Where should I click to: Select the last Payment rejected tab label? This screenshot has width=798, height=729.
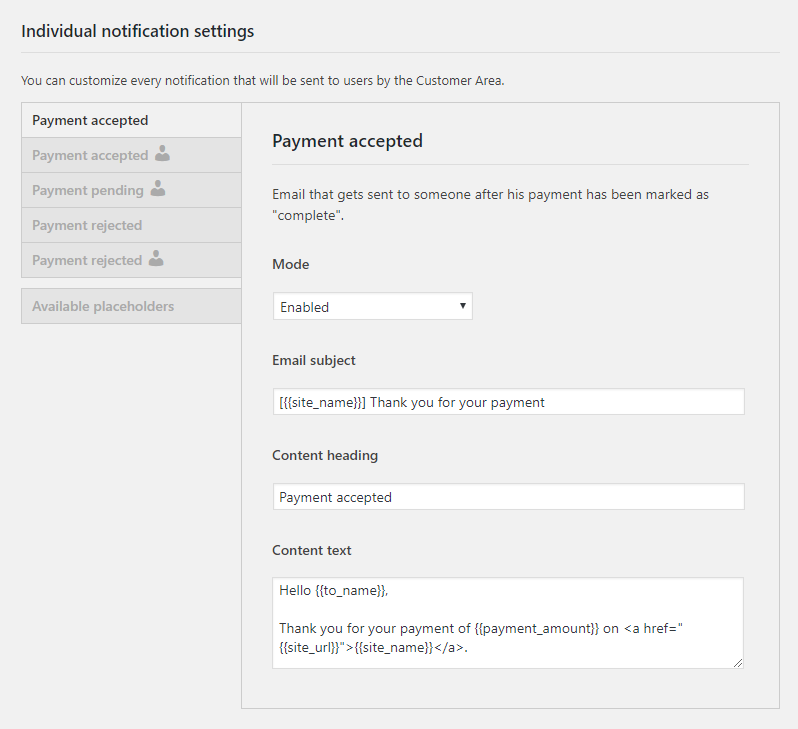tap(87, 260)
